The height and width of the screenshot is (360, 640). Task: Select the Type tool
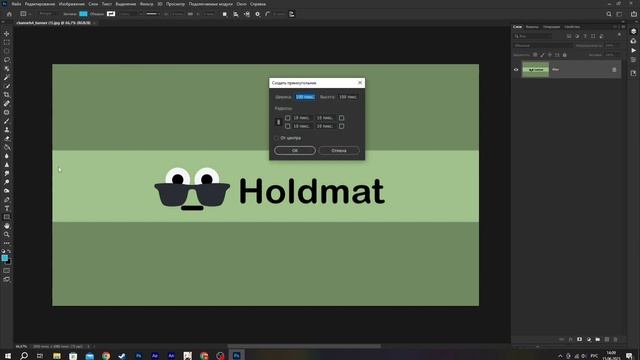(7, 209)
